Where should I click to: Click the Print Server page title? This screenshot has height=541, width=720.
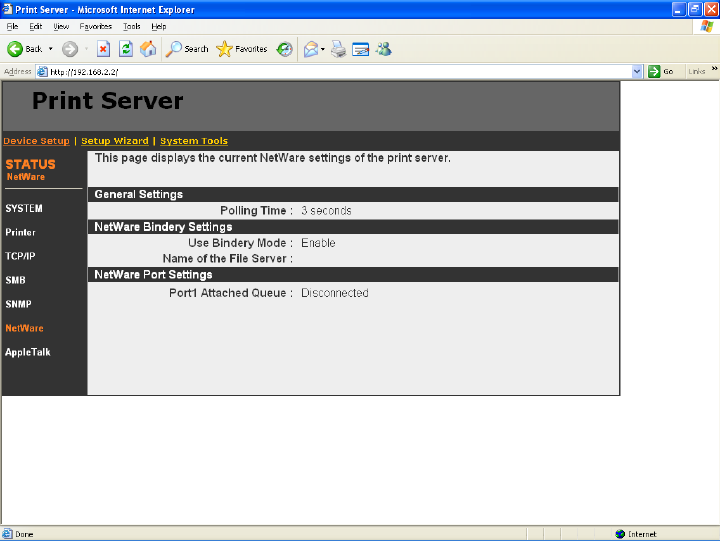107,101
